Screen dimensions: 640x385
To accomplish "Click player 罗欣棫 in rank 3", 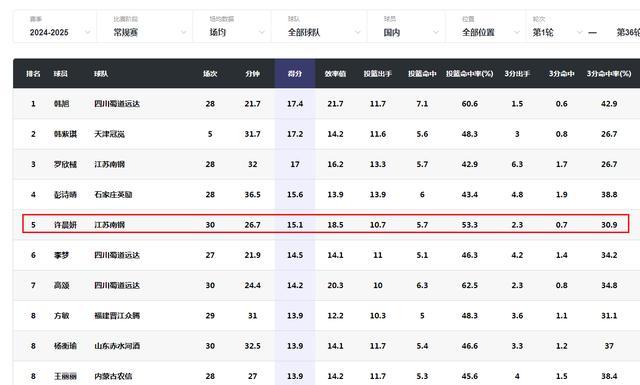I will click(65, 164).
